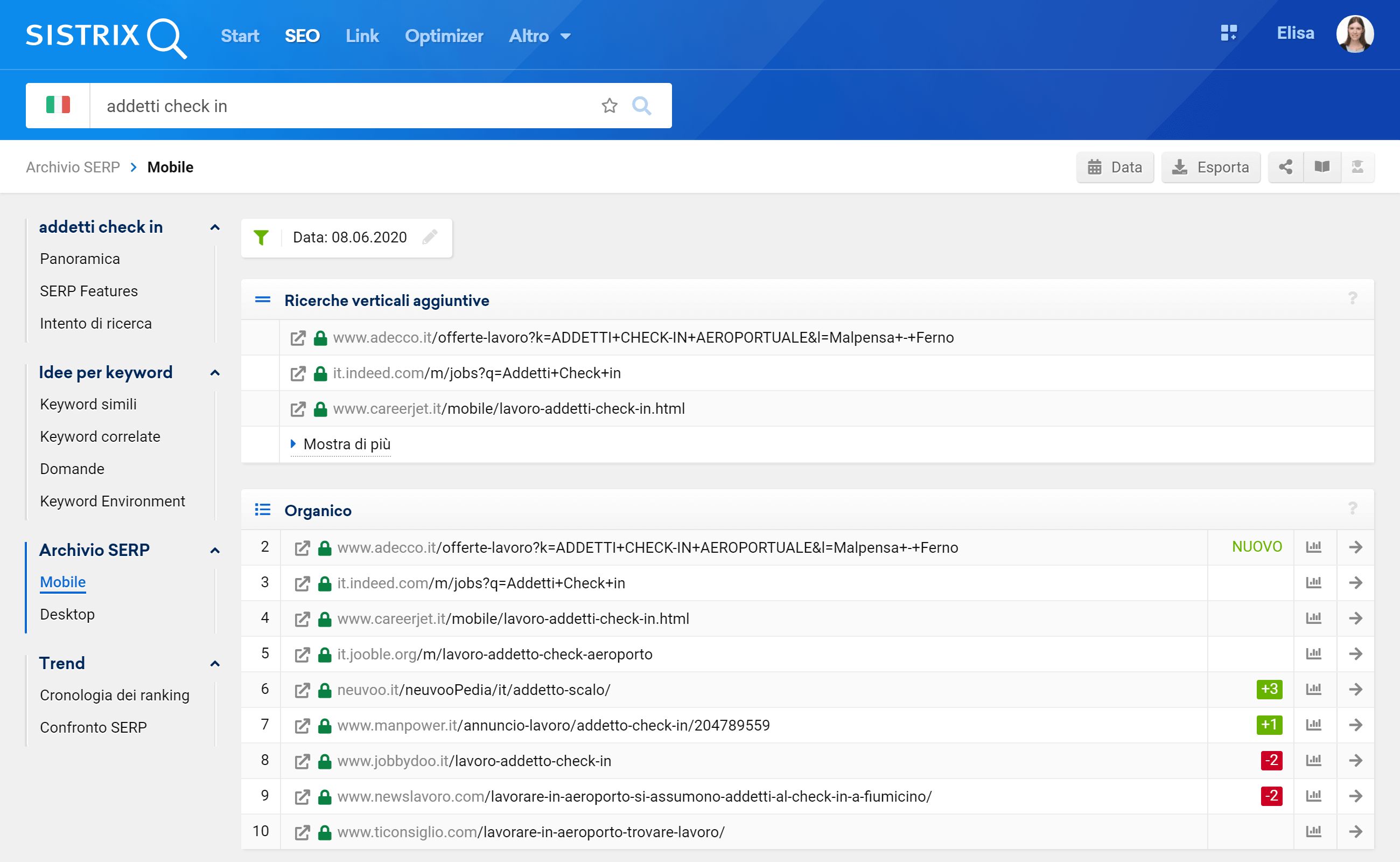
Task: Collapse the Archivio SERP sidebar section
Action: tap(215, 551)
